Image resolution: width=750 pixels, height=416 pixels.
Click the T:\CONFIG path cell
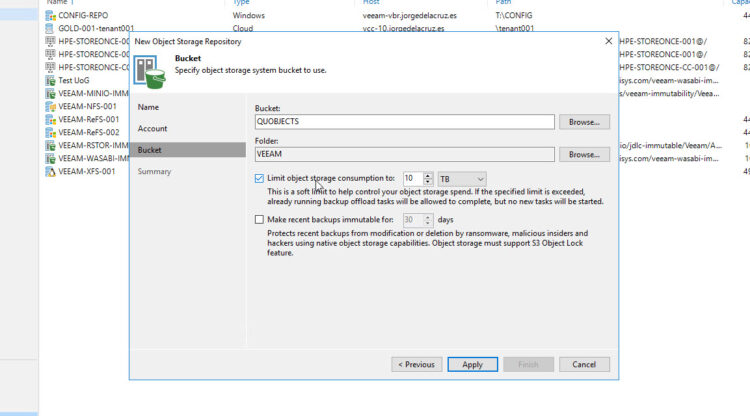tap(514, 16)
